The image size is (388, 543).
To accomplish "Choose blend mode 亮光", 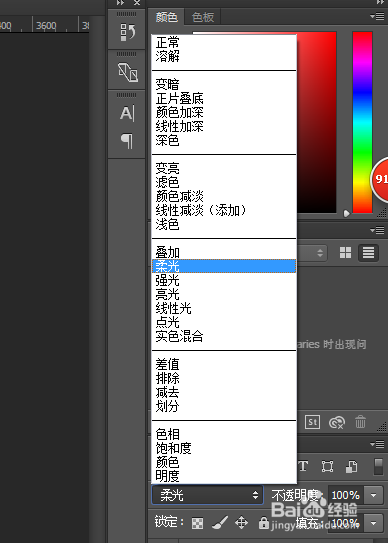I will point(224,294).
